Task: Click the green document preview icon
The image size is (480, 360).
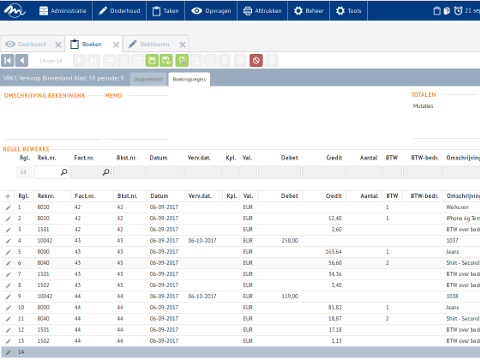Action: point(182,61)
